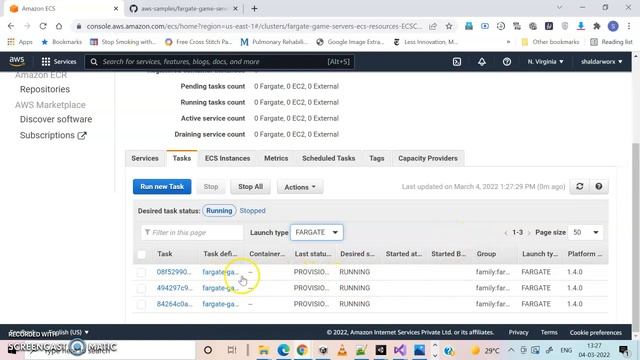Open the N. Virginia region selector
This screenshot has width=640, height=360.
[545, 62]
